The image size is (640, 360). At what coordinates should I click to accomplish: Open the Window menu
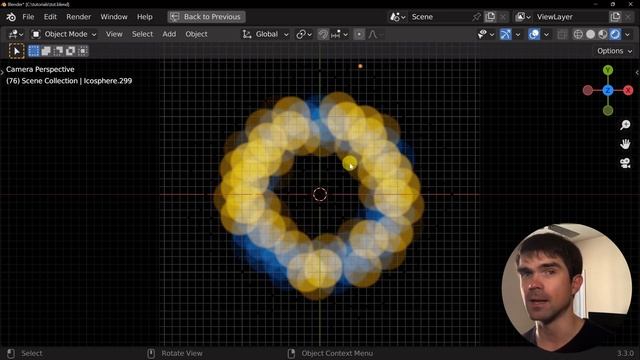[x=114, y=17]
